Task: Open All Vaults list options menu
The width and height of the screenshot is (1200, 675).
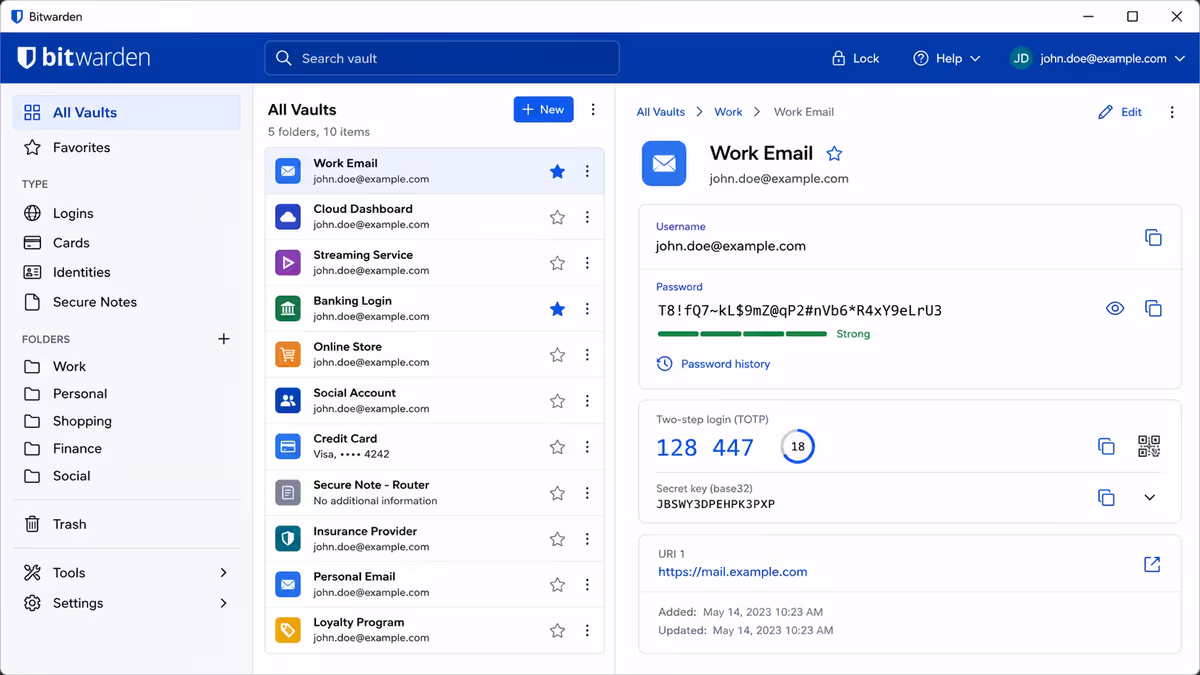Action: [593, 110]
